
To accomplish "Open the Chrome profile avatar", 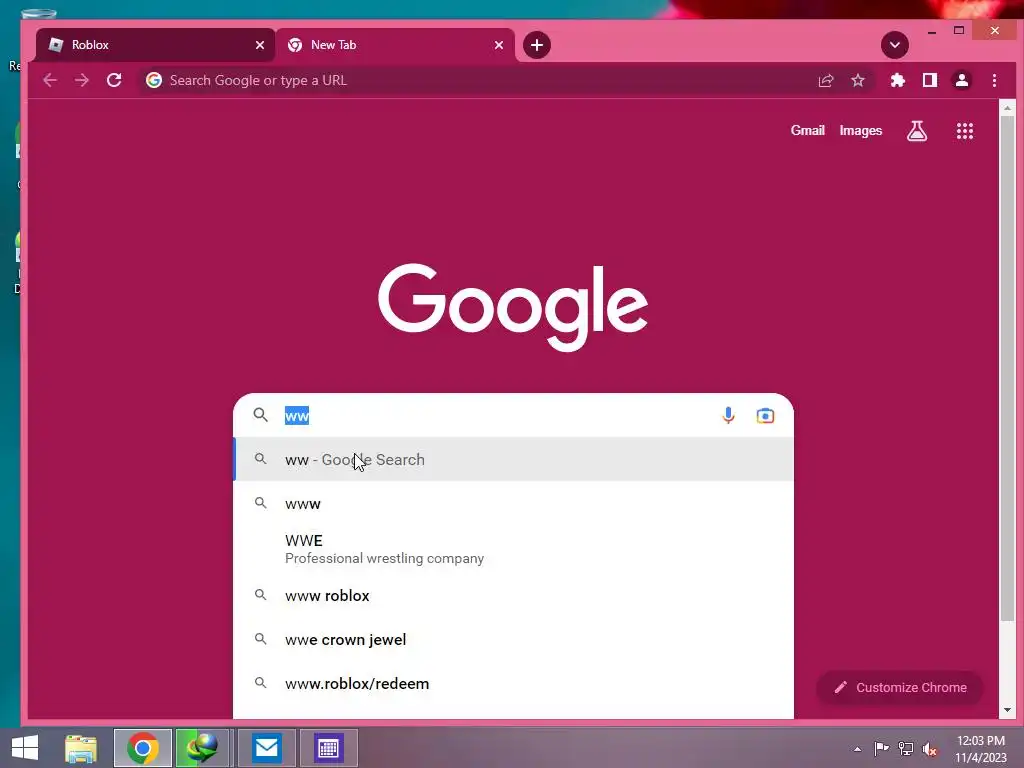I will [x=962, y=80].
